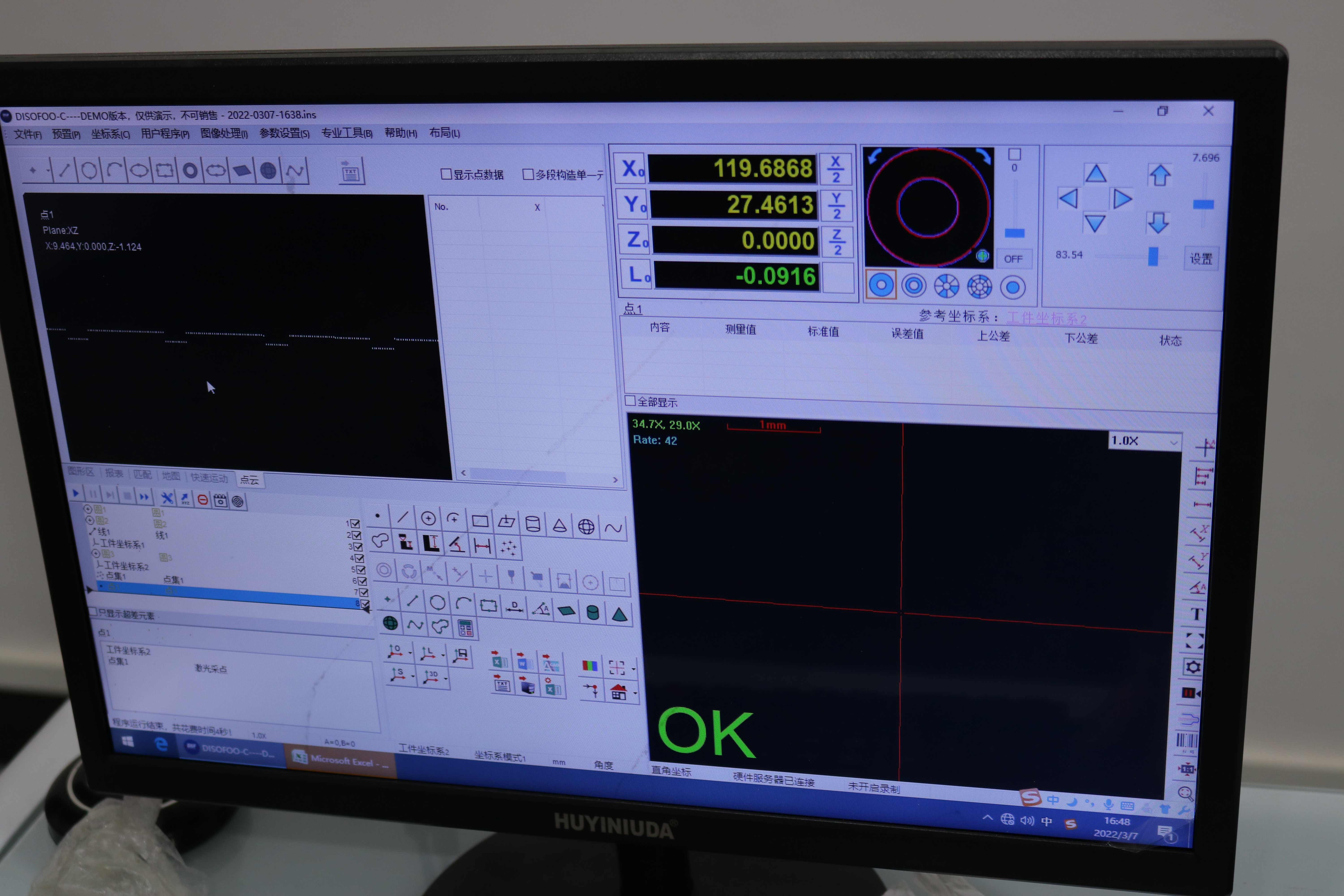Select the point cloud scatter icon

point(508,548)
